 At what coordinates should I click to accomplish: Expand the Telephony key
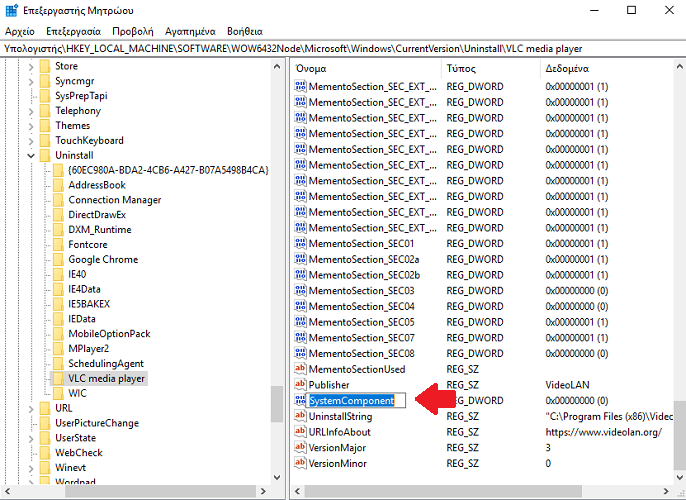pos(31,112)
